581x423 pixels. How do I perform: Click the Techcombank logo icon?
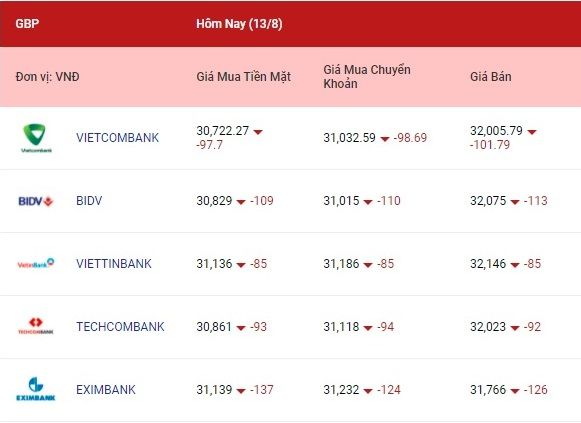click(36, 326)
